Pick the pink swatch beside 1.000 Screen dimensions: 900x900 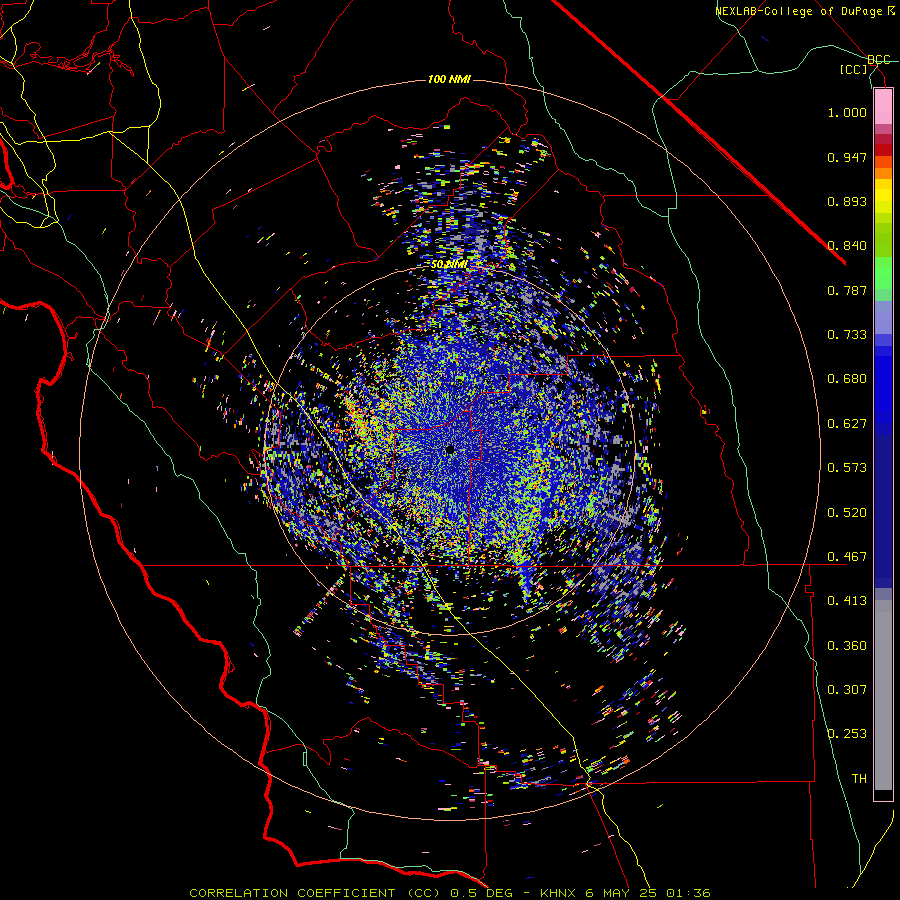pyautogui.click(x=883, y=107)
